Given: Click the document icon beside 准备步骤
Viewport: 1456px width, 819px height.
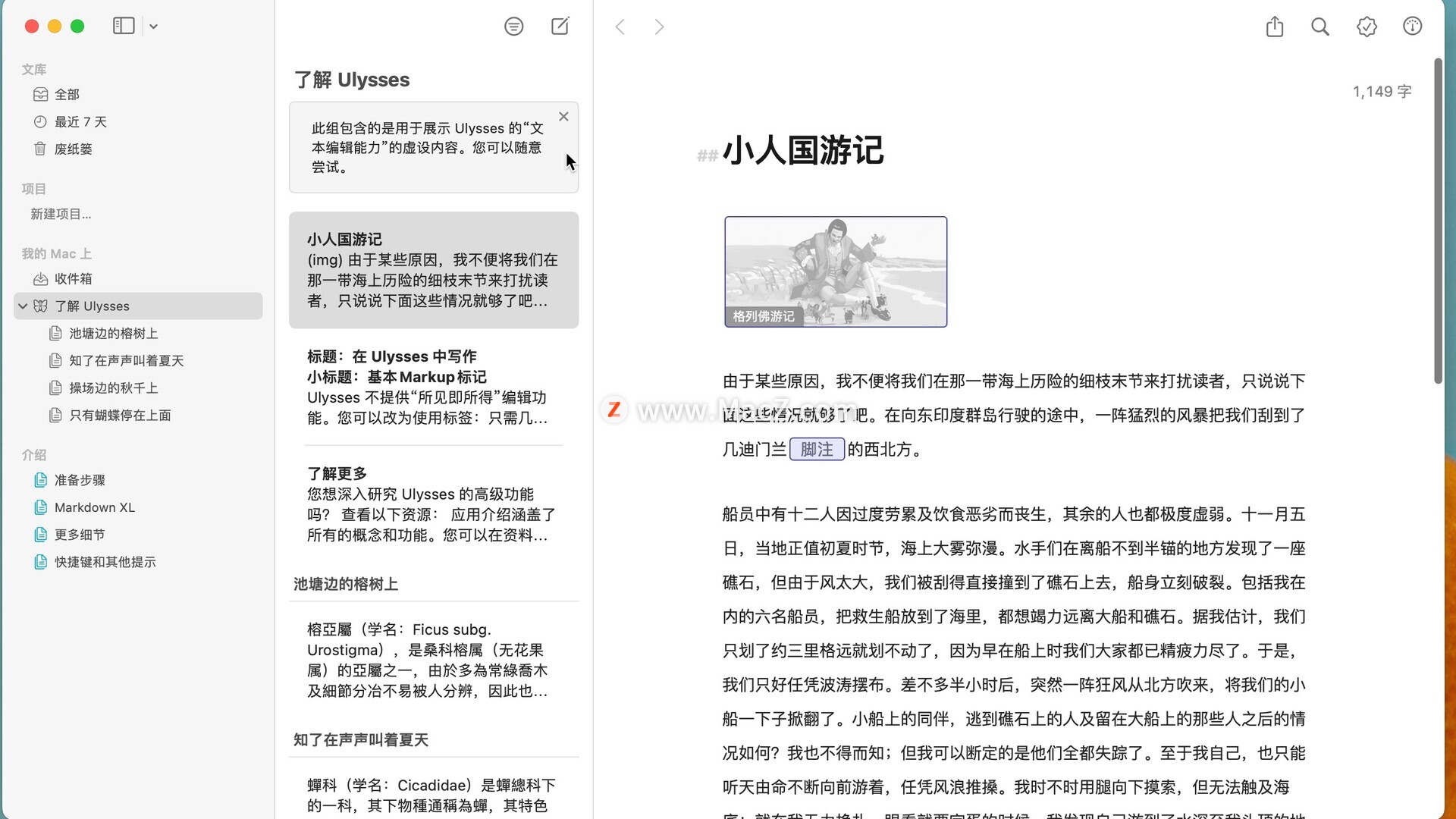Looking at the screenshot, I should coord(41,481).
